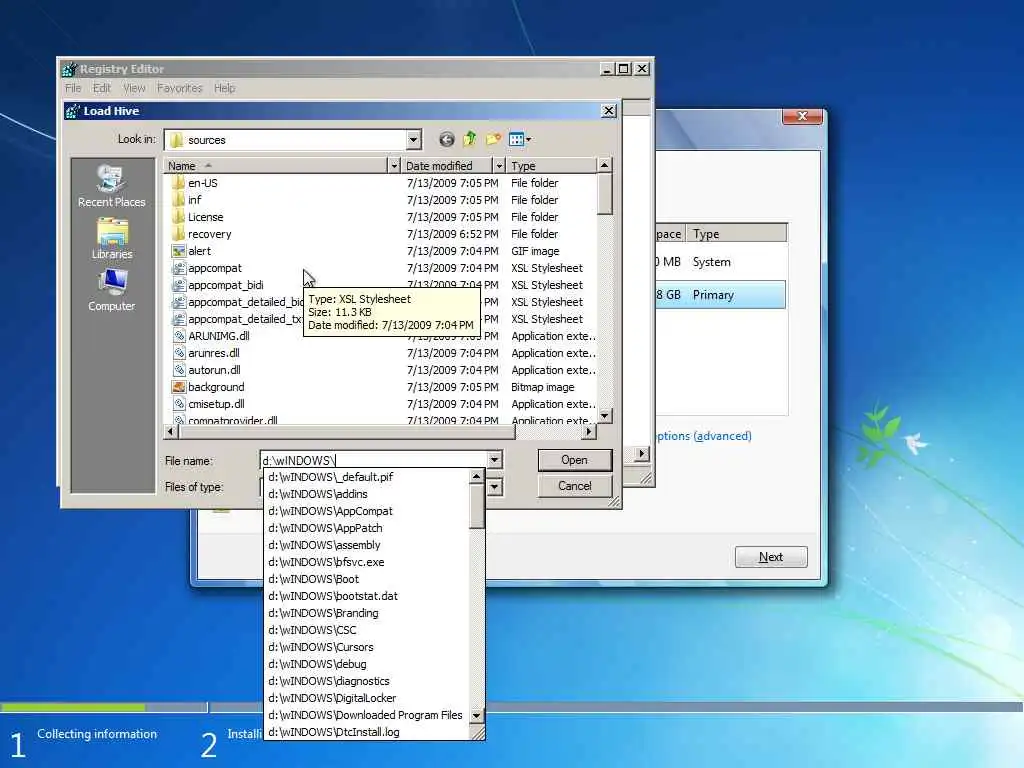Select the appcompat stylesheet file icon
The height and width of the screenshot is (768, 1024).
point(179,268)
